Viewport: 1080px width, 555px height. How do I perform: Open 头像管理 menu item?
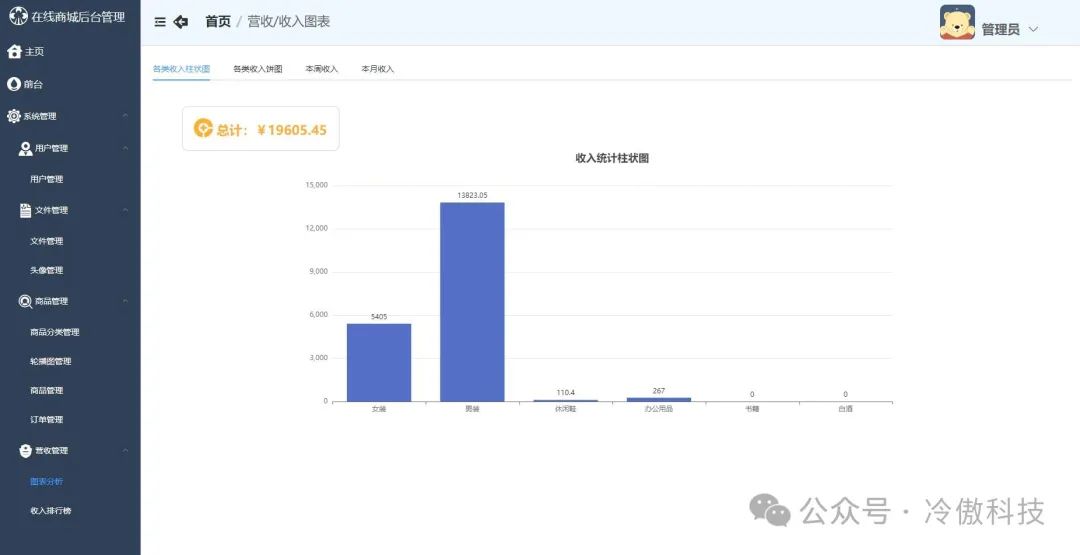[47, 271]
